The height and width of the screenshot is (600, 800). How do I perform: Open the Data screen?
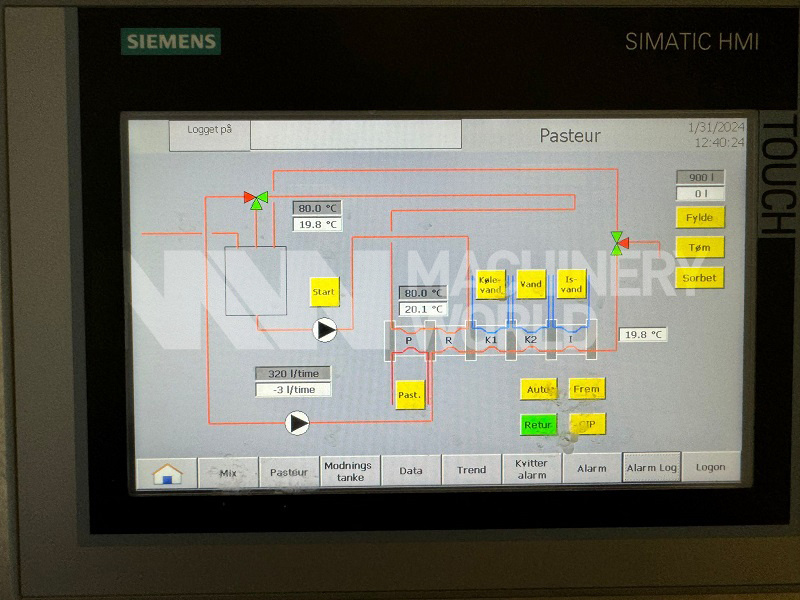coord(411,470)
